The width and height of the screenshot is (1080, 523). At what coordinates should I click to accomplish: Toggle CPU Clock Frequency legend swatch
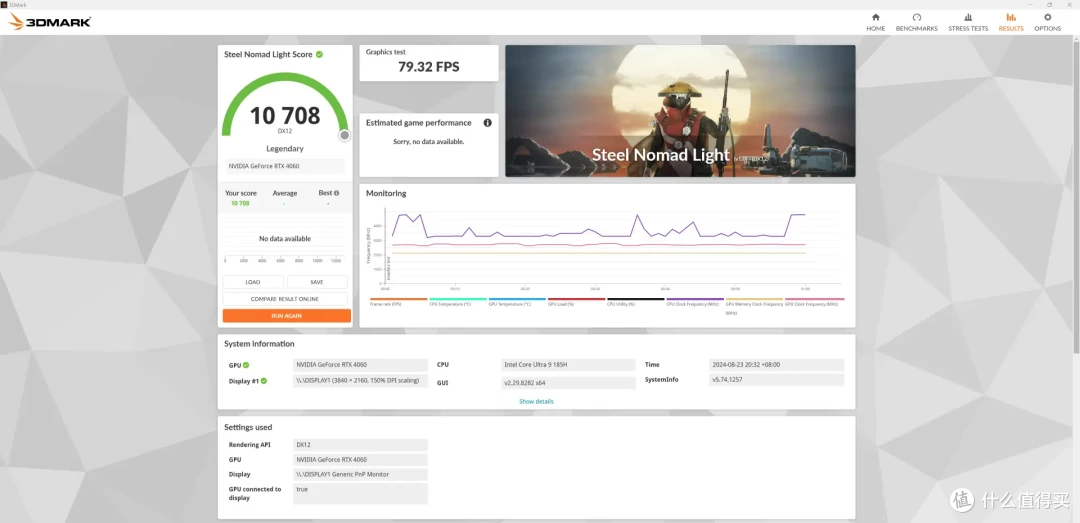[694, 299]
